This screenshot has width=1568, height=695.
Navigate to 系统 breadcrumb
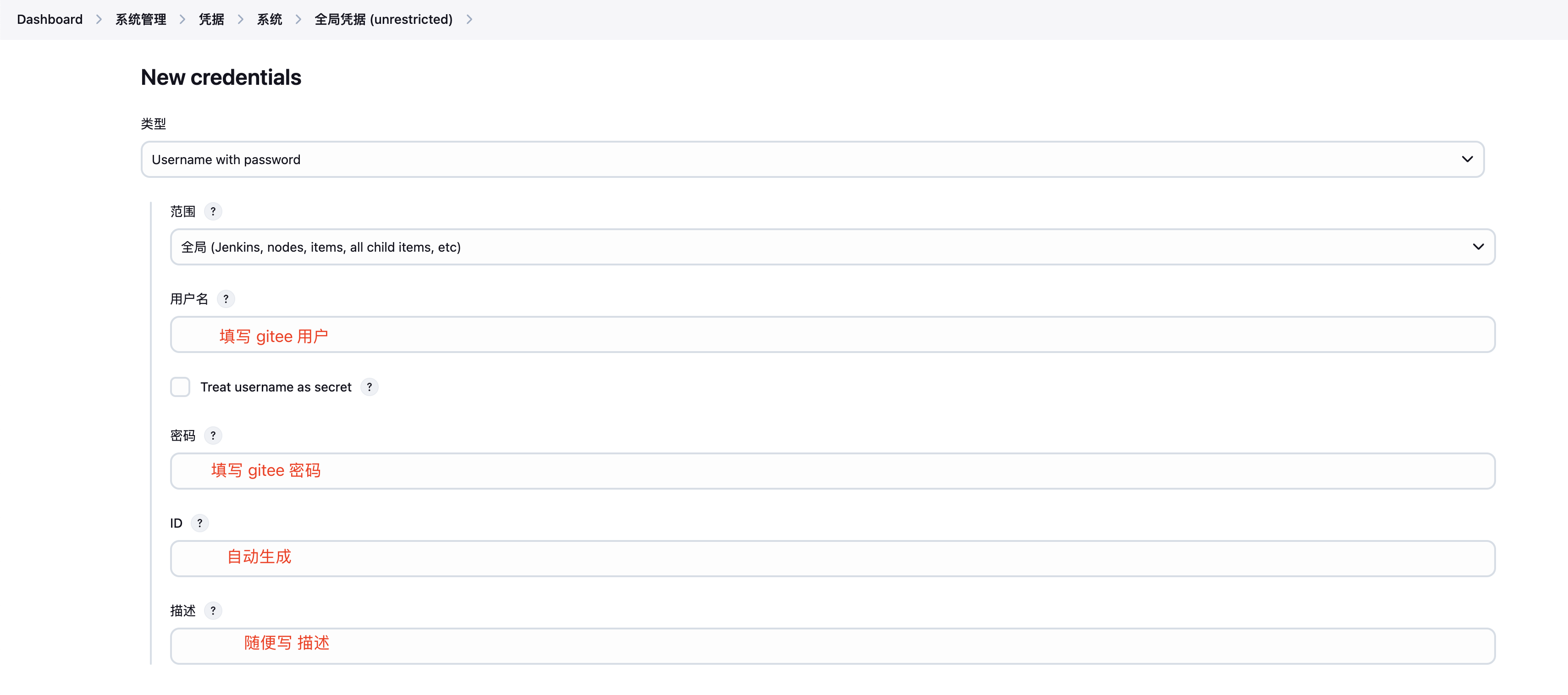[269, 19]
